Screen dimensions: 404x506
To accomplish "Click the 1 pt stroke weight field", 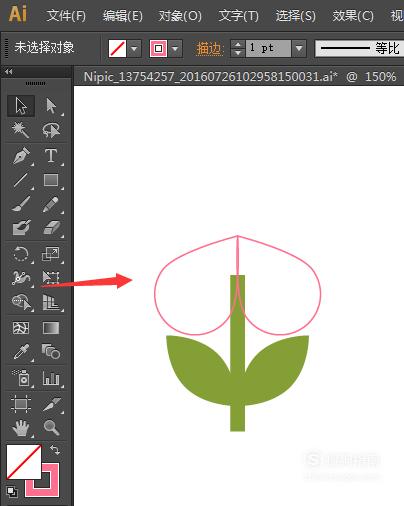I will 268,49.
